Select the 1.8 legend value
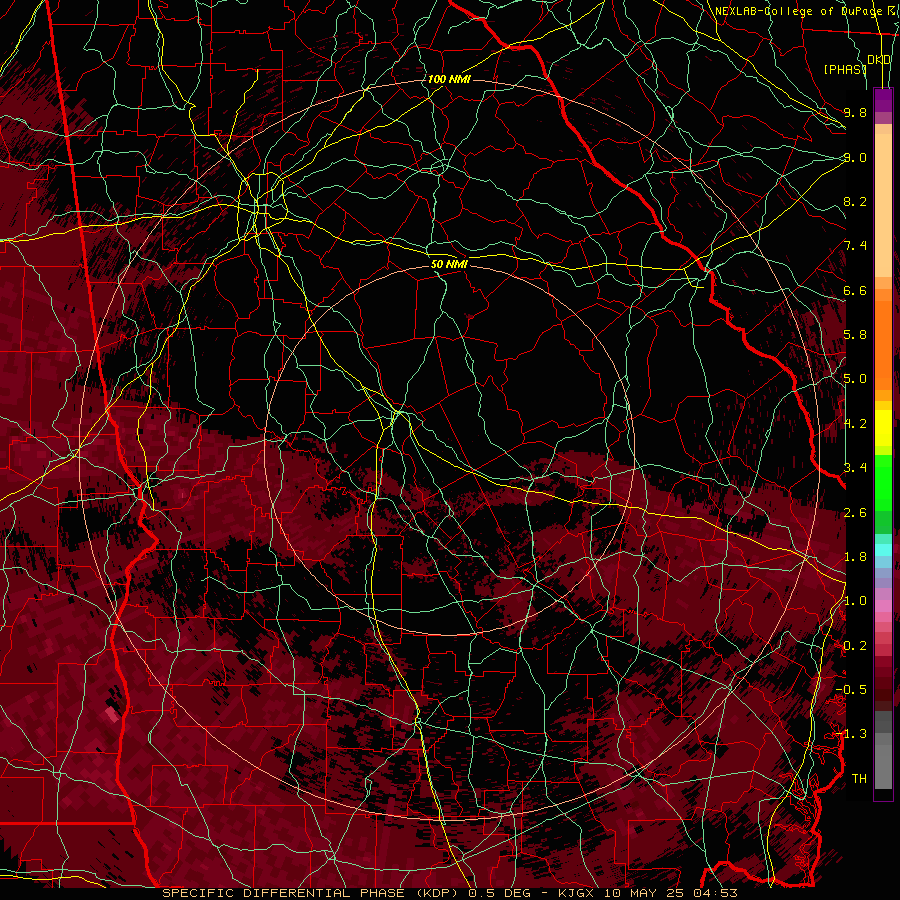Screen dimensions: 900x900 tap(855, 557)
